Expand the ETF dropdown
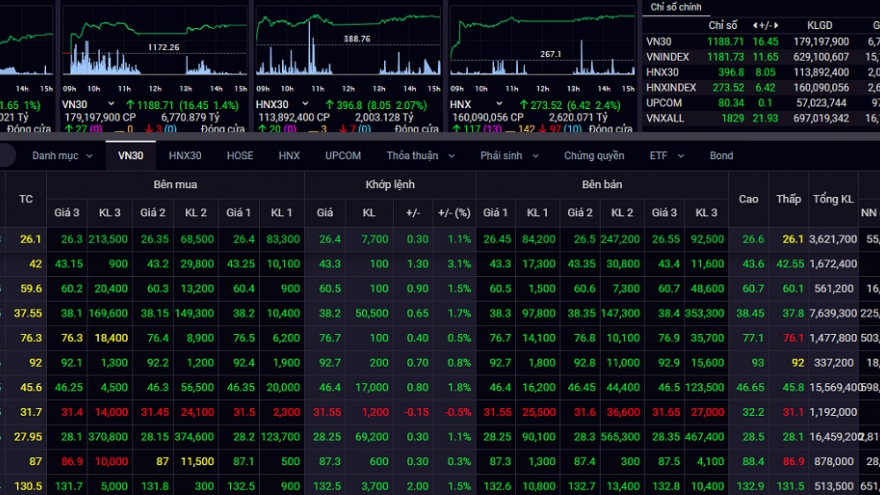The image size is (880, 495). pyautogui.click(x=665, y=156)
